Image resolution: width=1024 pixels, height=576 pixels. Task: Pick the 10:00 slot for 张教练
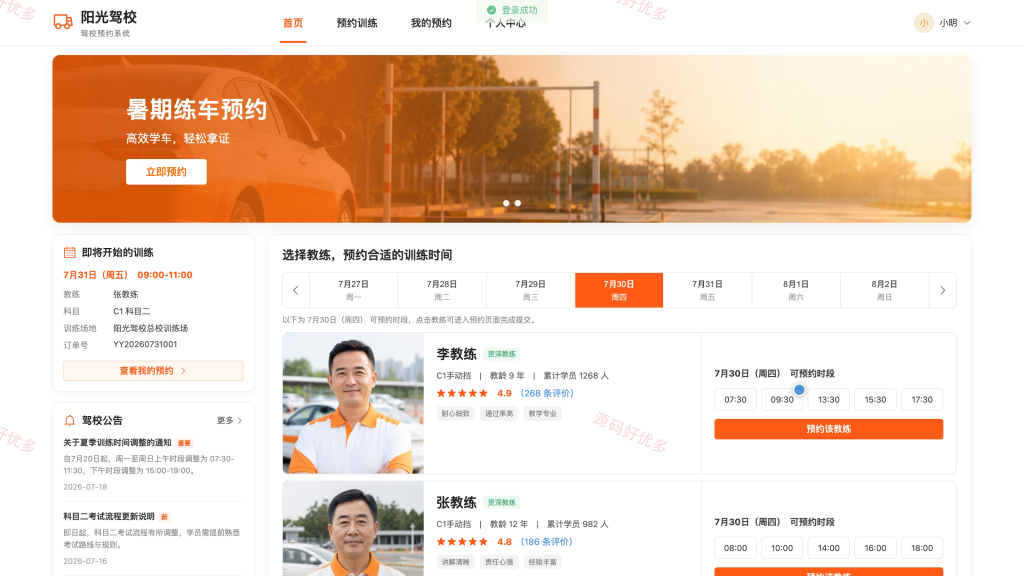point(782,548)
